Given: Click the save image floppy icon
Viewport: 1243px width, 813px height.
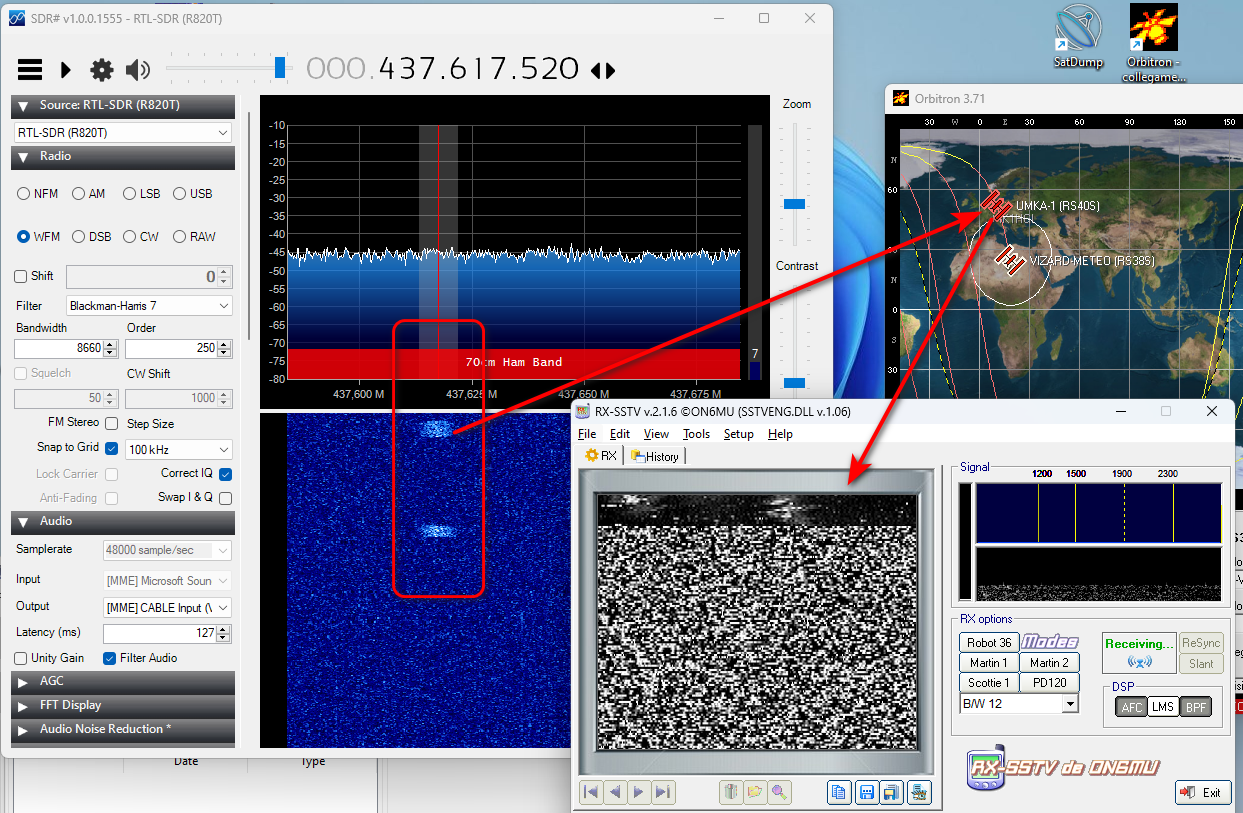Looking at the screenshot, I should tap(866, 792).
